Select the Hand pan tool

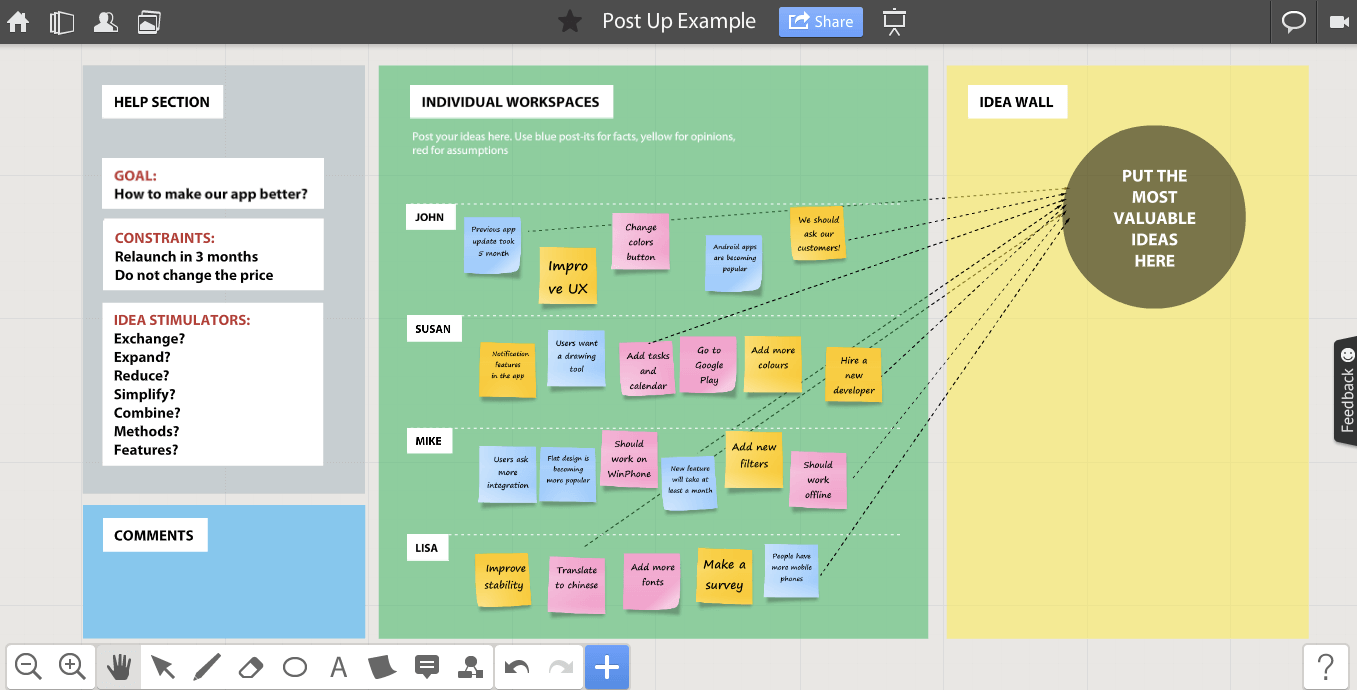click(117, 666)
